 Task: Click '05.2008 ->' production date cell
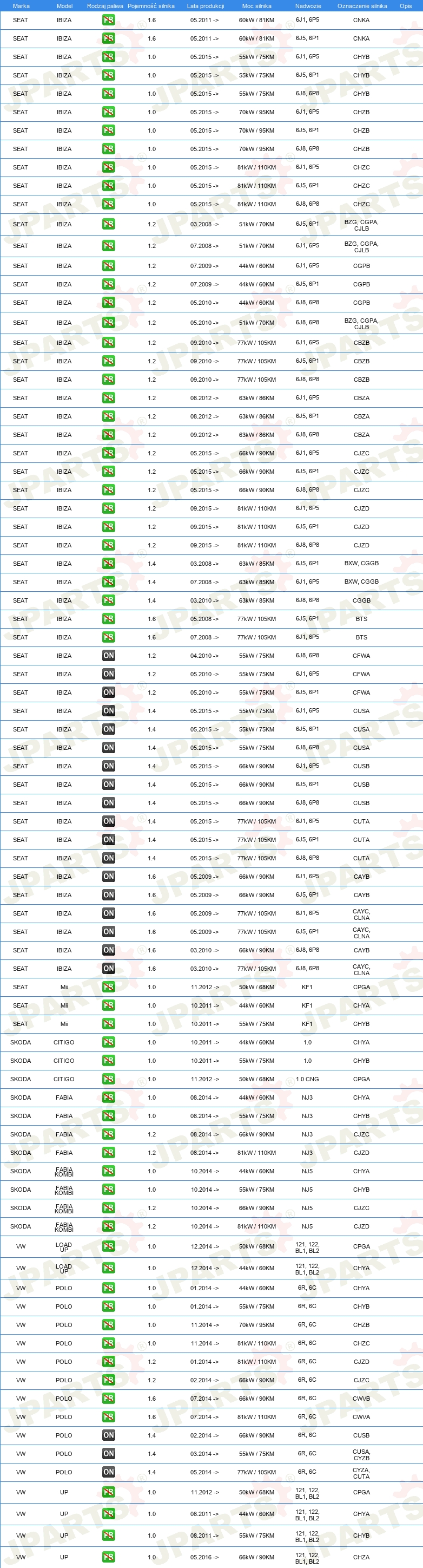tap(204, 618)
